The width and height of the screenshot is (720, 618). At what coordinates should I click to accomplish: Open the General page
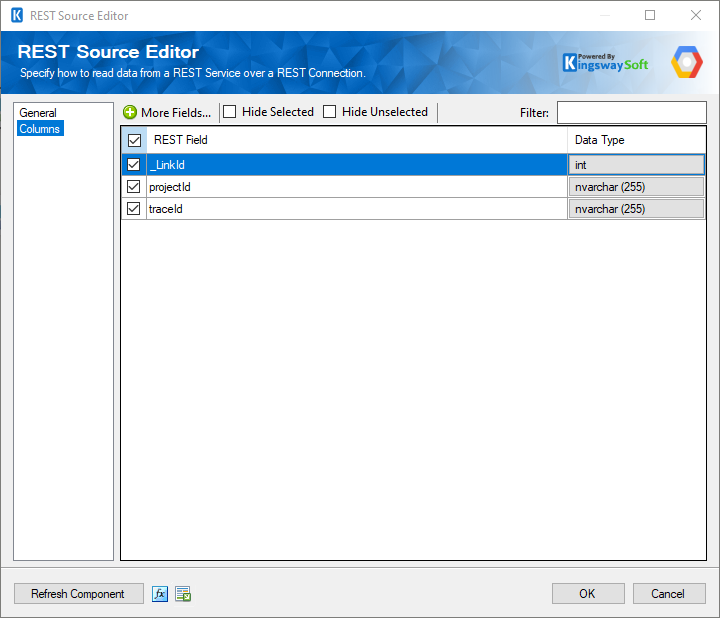click(38, 113)
